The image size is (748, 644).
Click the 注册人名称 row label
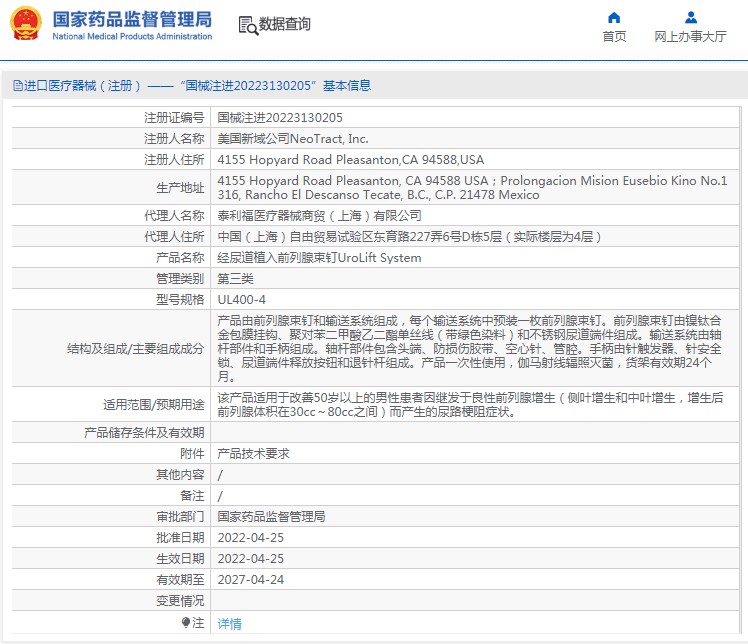pos(174,139)
